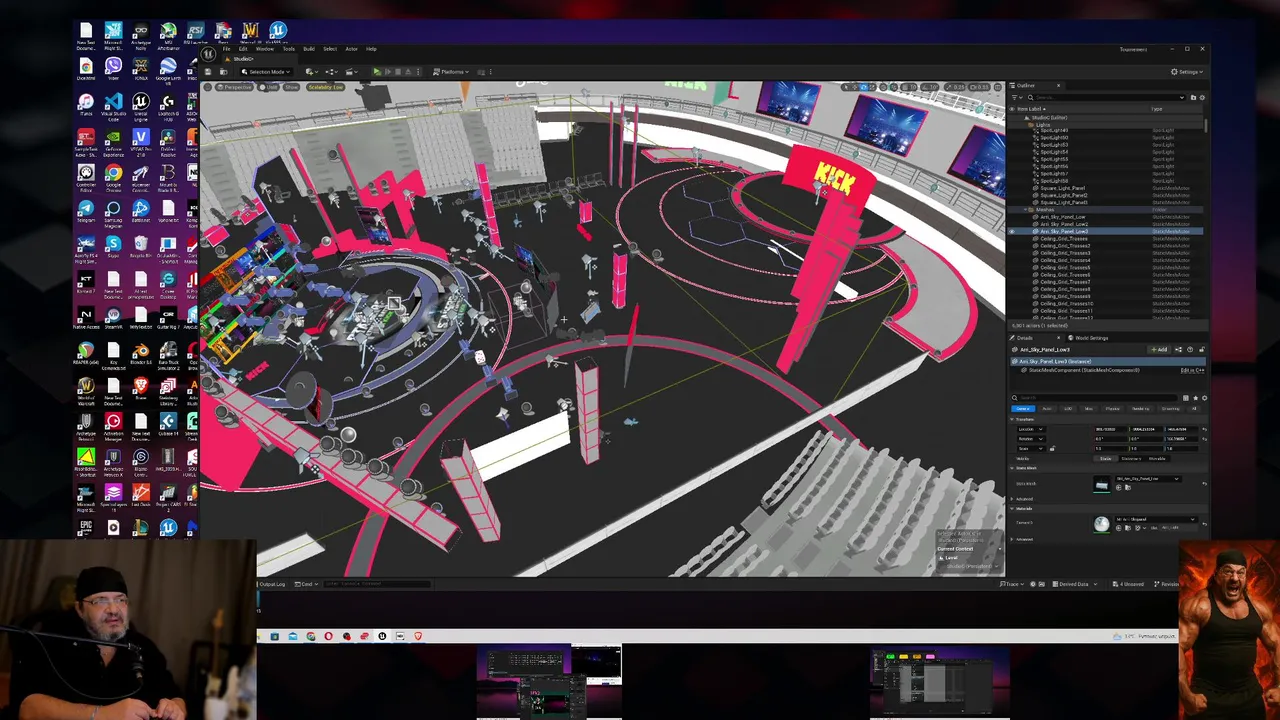Click the Output Log button in status bar
The height and width of the screenshot is (720, 1280).
coord(272,584)
